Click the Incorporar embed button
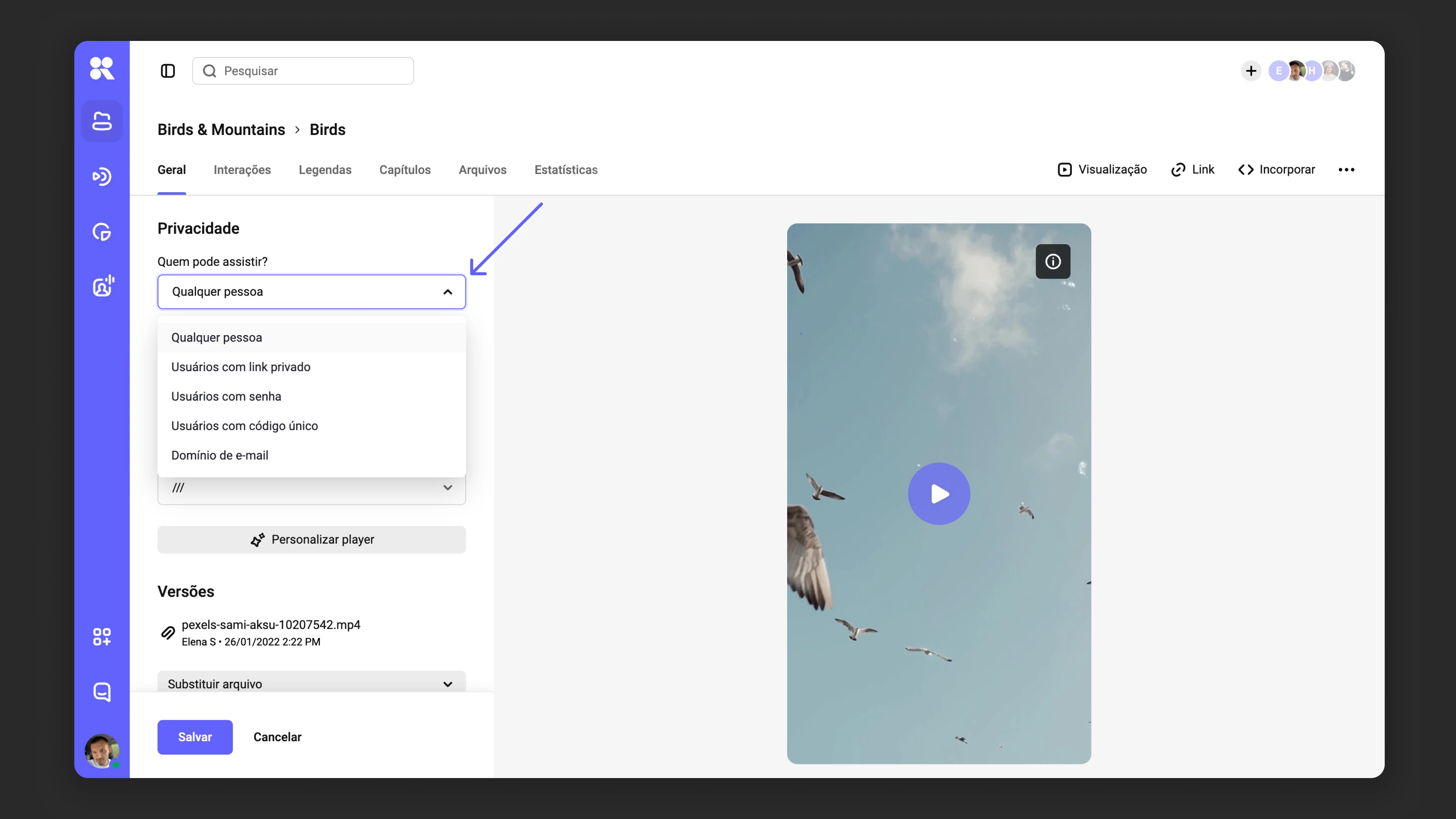The width and height of the screenshot is (1456, 819). coord(1276,169)
